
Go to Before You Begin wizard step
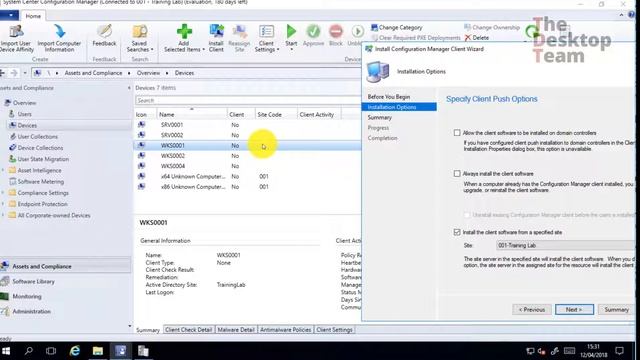point(389,97)
